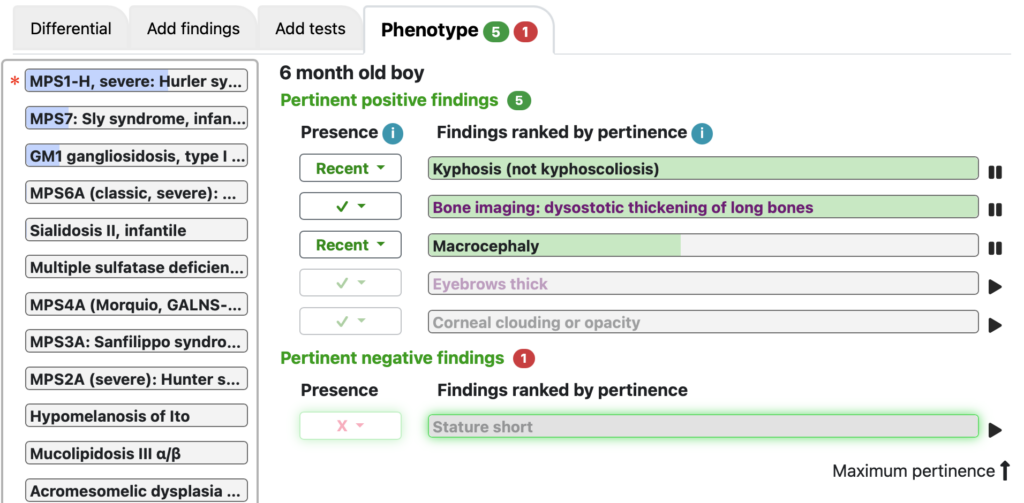The height and width of the screenshot is (503, 1024).
Task: Click play arrow beside Corneal clouding or opacity
Action: pyautogui.click(x=995, y=325)
